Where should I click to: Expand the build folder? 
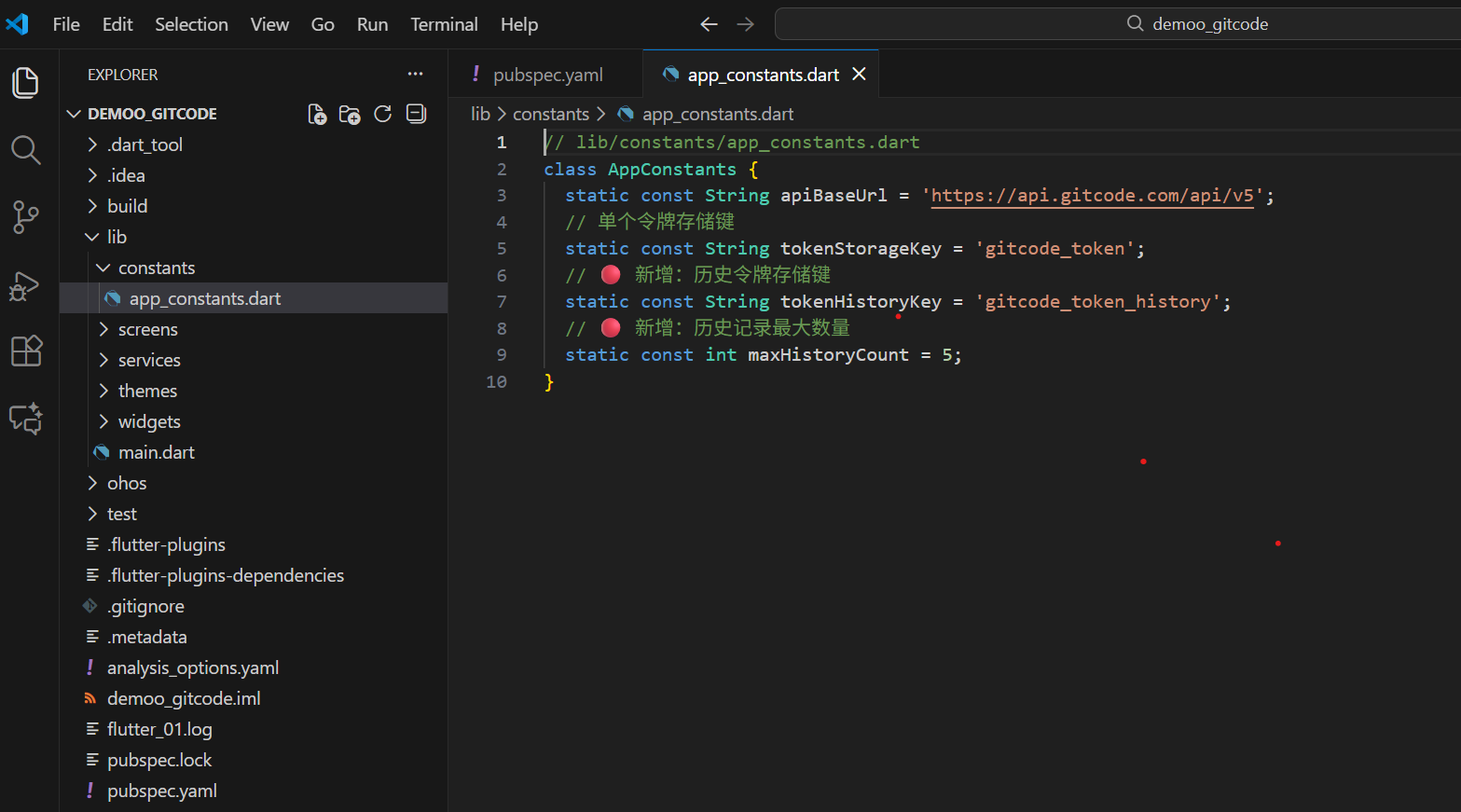254,206
